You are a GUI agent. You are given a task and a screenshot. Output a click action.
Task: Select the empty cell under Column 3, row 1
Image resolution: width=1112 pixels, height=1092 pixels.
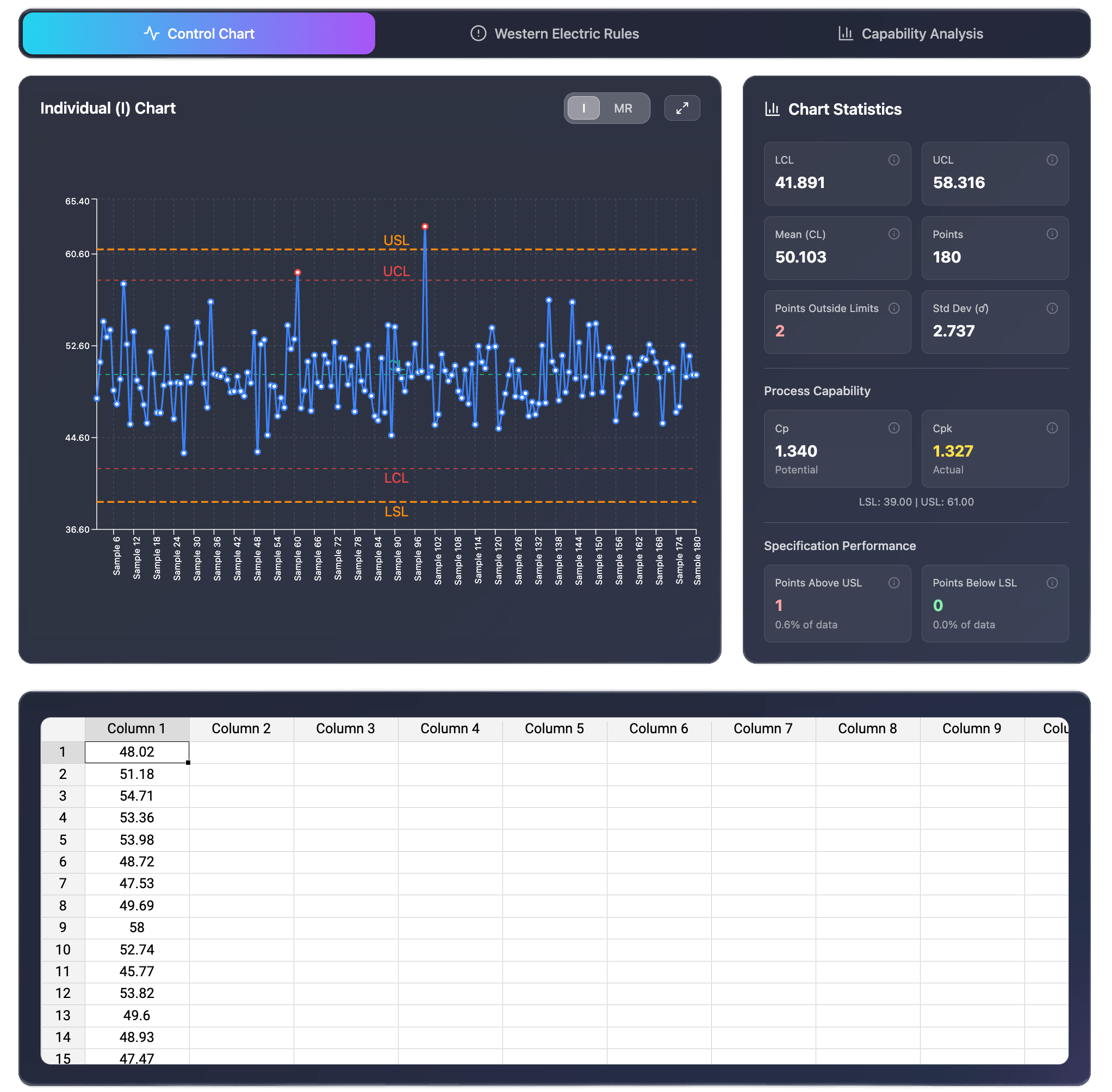coord(345,752)
